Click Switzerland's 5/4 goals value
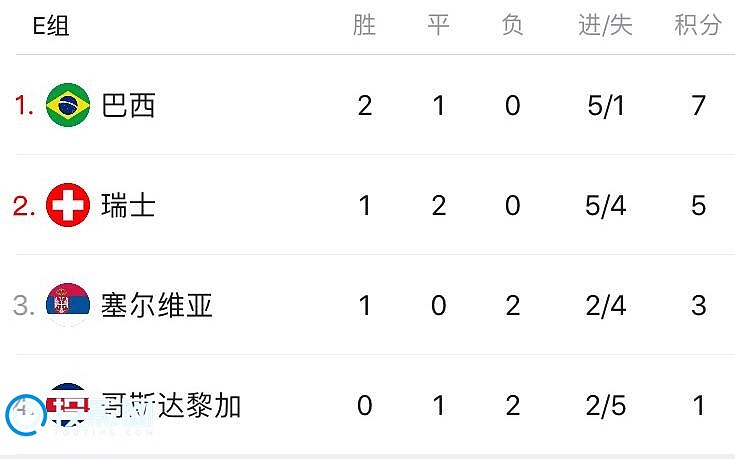This screenshot has width=735, height=459. point(605,206)
